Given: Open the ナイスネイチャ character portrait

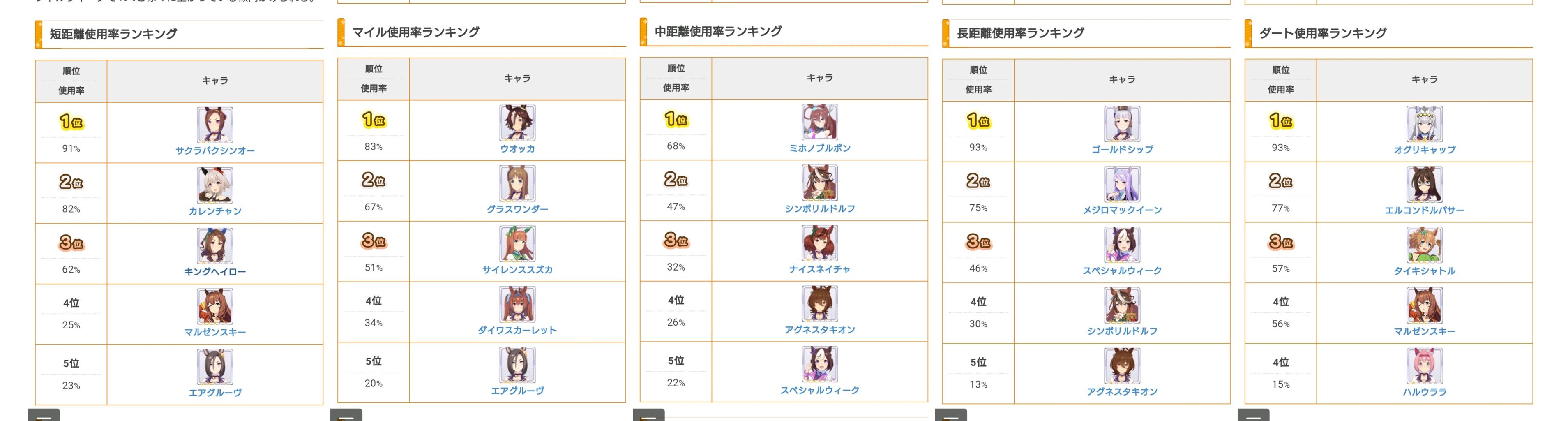Looking at the screenshot, I should [820, 243].
